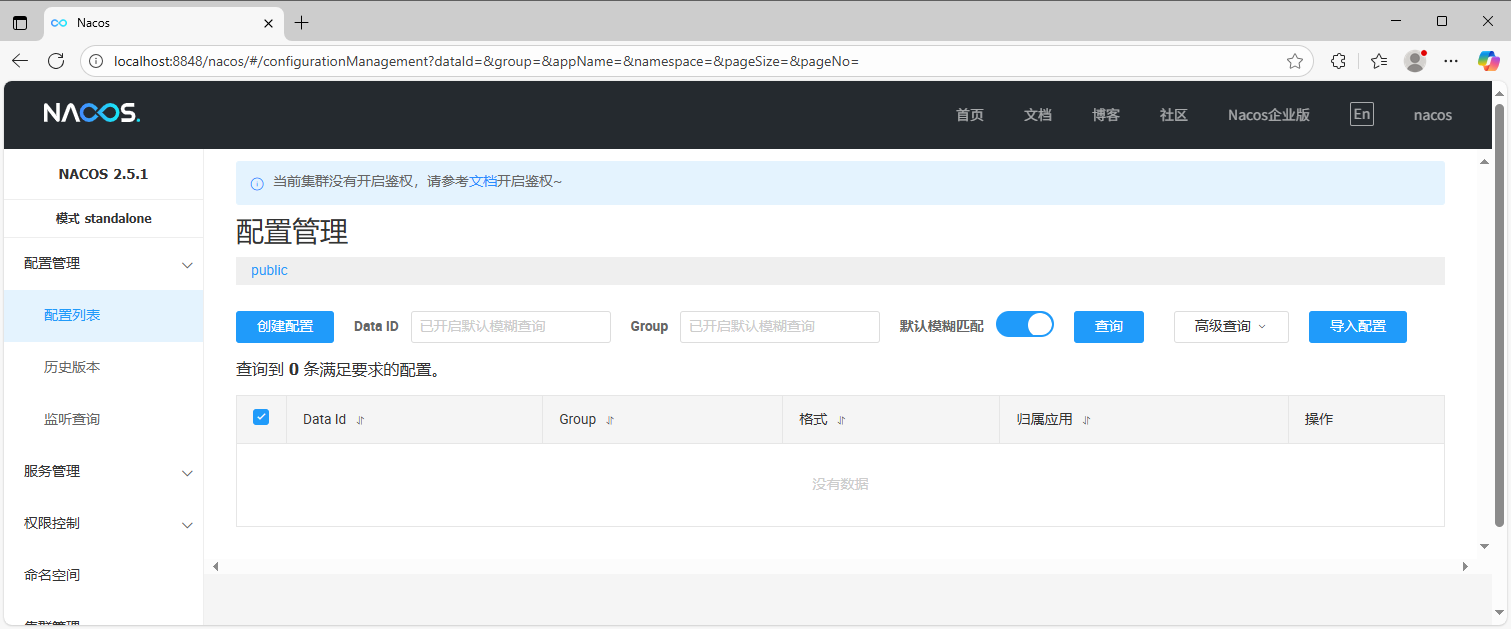The height and width of the screenshot is (629, 1511).
Task: Sort table by Group column icon
Action: click(x=610, y=420)
